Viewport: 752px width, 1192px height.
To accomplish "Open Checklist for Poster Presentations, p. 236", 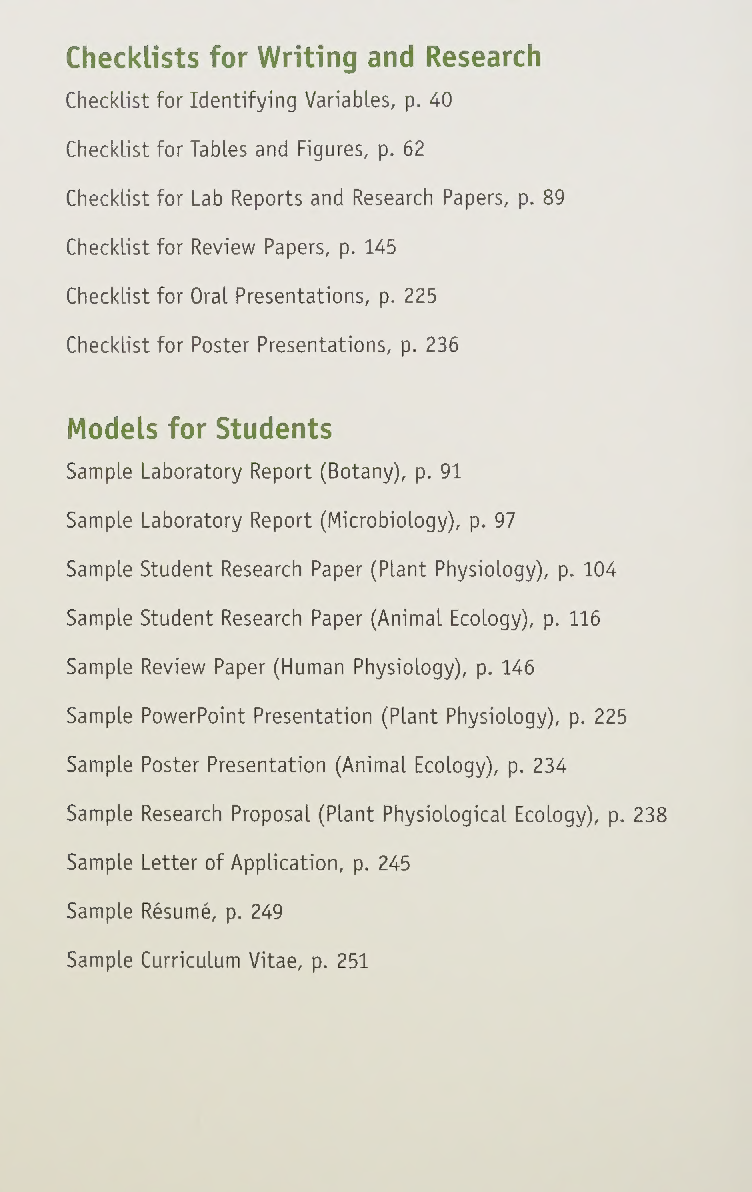I will 262,345.
